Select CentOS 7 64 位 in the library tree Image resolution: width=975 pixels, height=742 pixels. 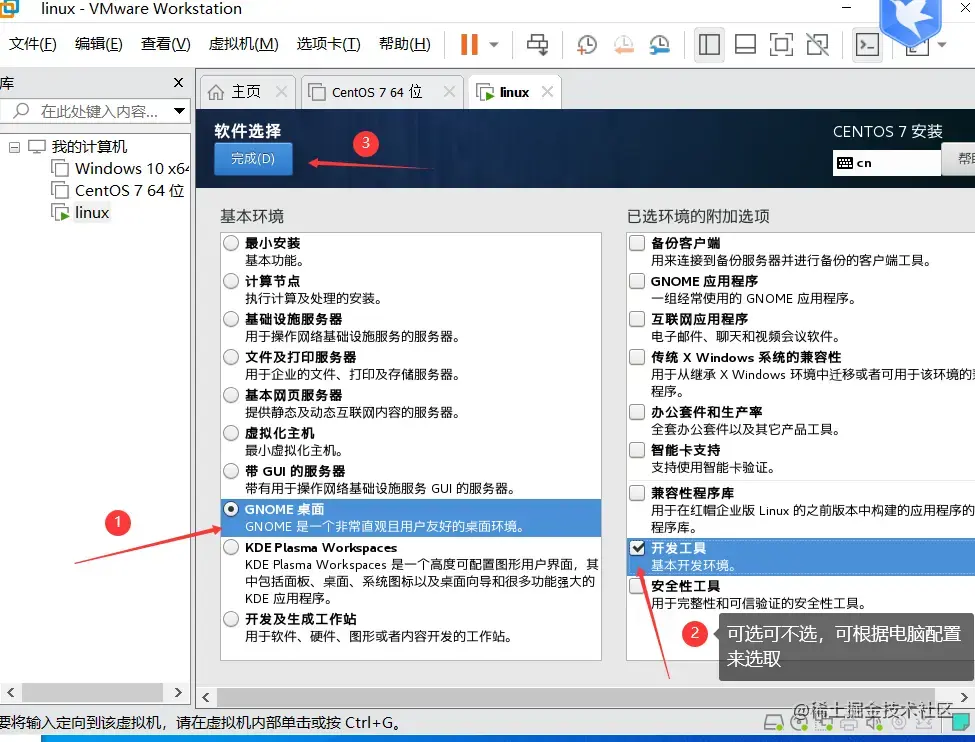(x=118, y=190)
